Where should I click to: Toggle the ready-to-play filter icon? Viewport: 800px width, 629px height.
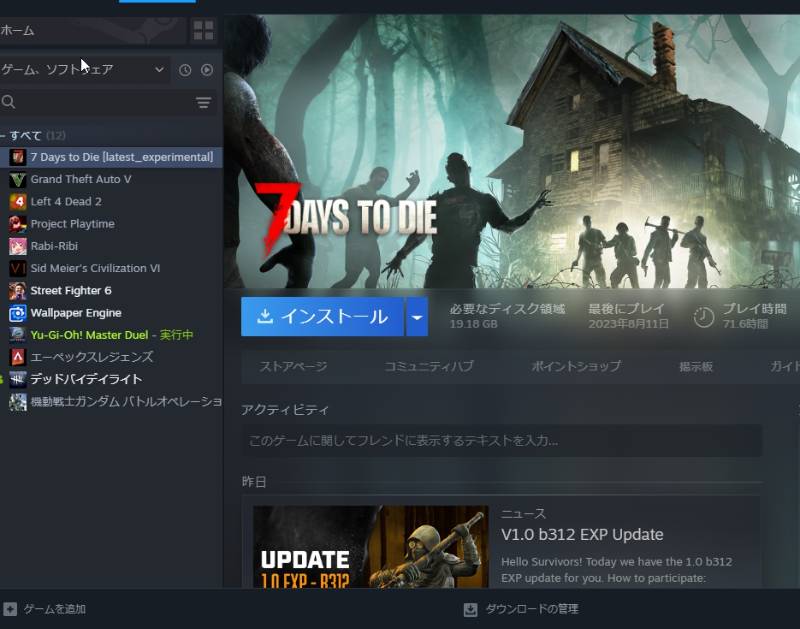pyautogui.click(x=207, y=70)
